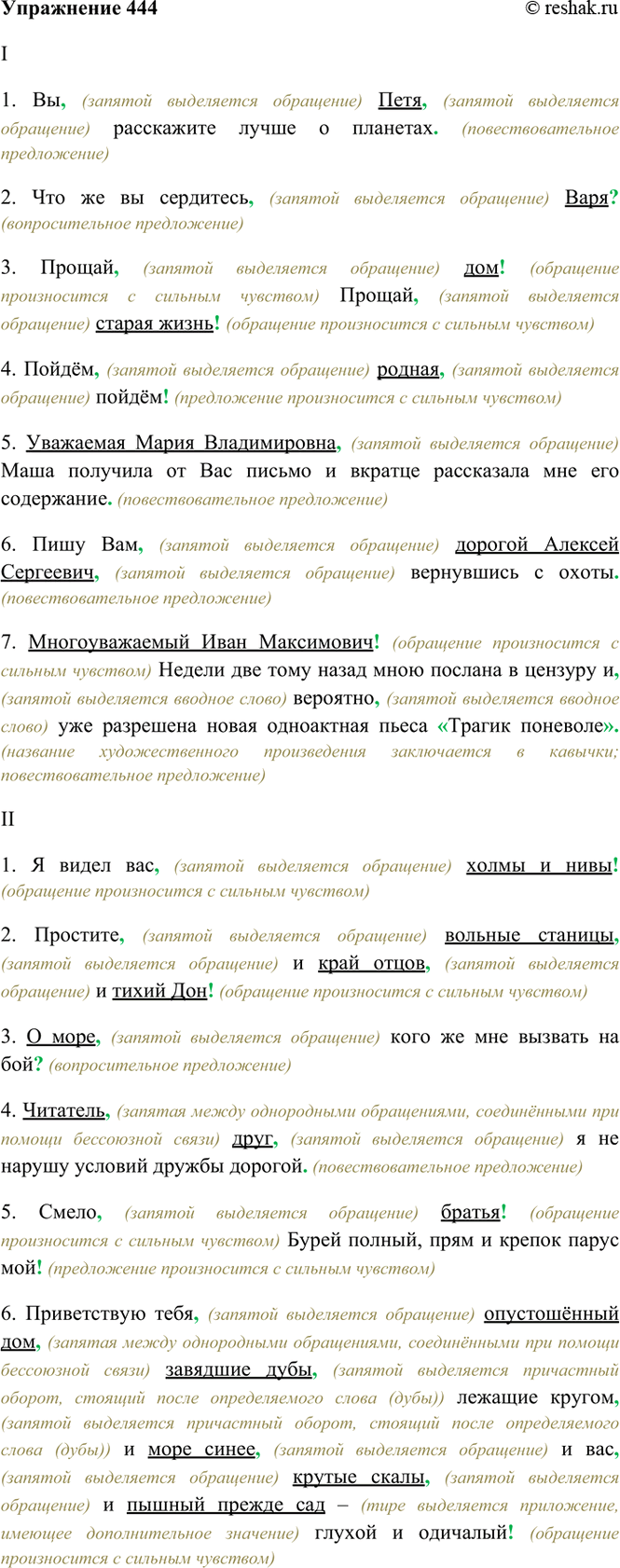Click the underlined phrase "холмы и нивы"
This screenshot has width=620, height=1568.
[x=538, y=866]
